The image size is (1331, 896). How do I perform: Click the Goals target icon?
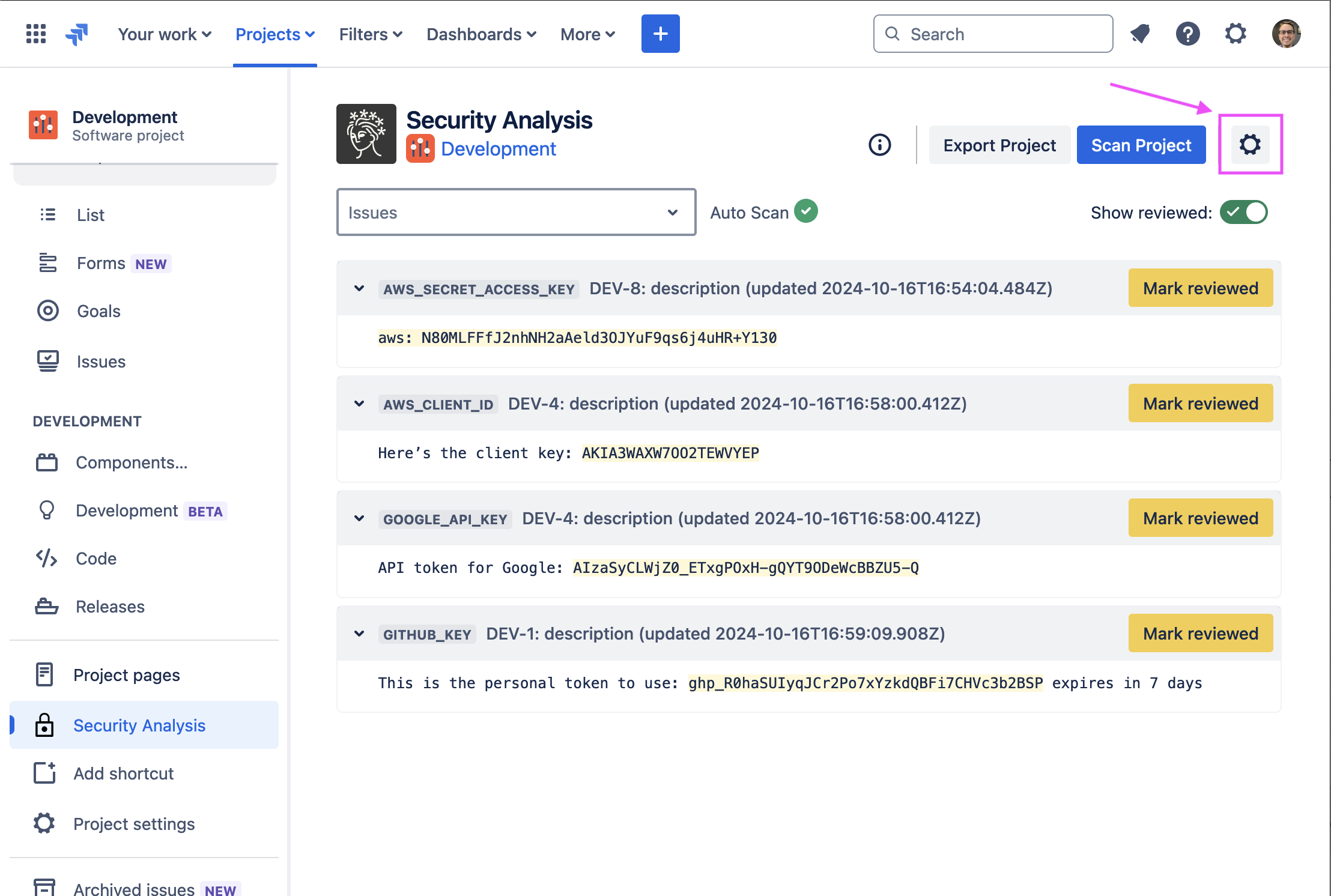[x=48, y=311]
